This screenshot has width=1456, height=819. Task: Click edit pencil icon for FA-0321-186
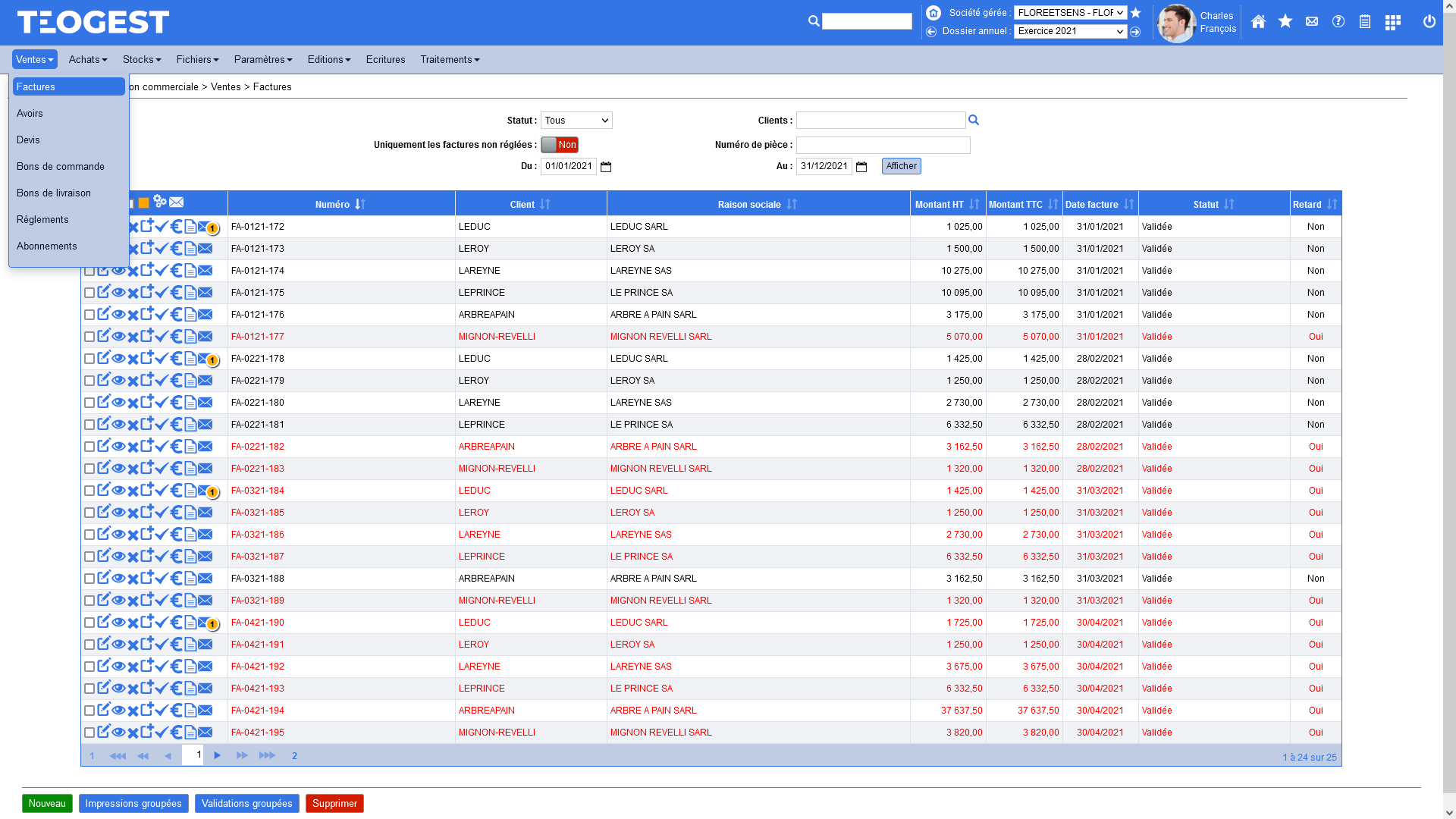104,534
